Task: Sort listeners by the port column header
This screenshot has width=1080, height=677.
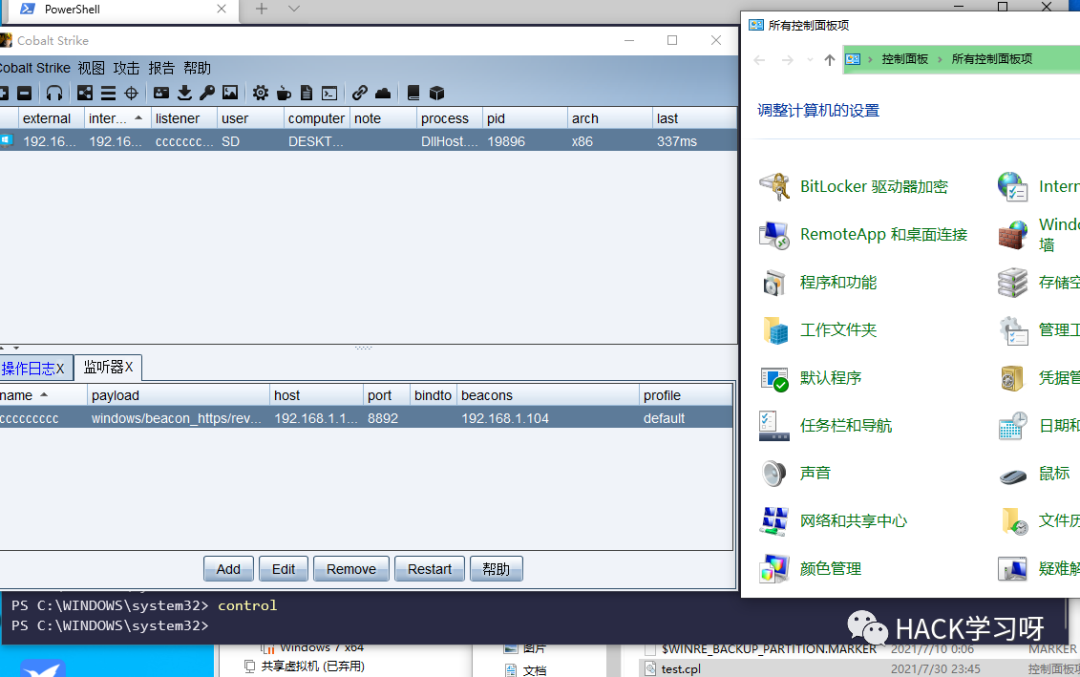Action: [386, 395]
